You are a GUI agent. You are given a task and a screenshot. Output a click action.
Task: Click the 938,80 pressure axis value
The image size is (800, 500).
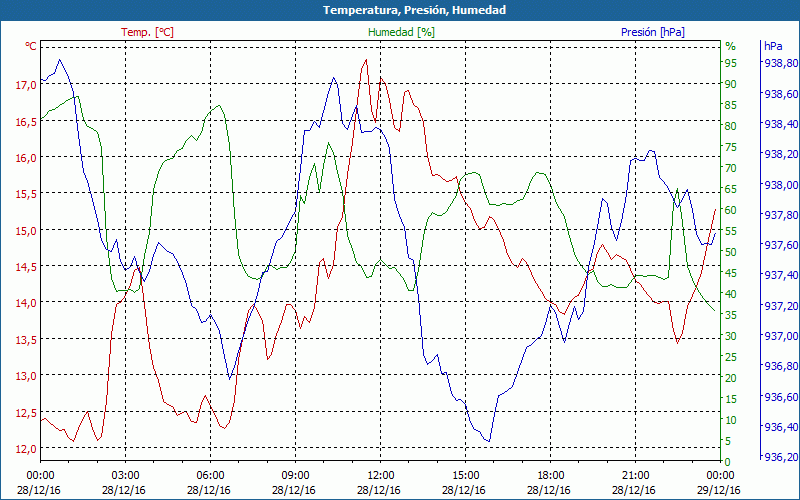coord(779,63)
